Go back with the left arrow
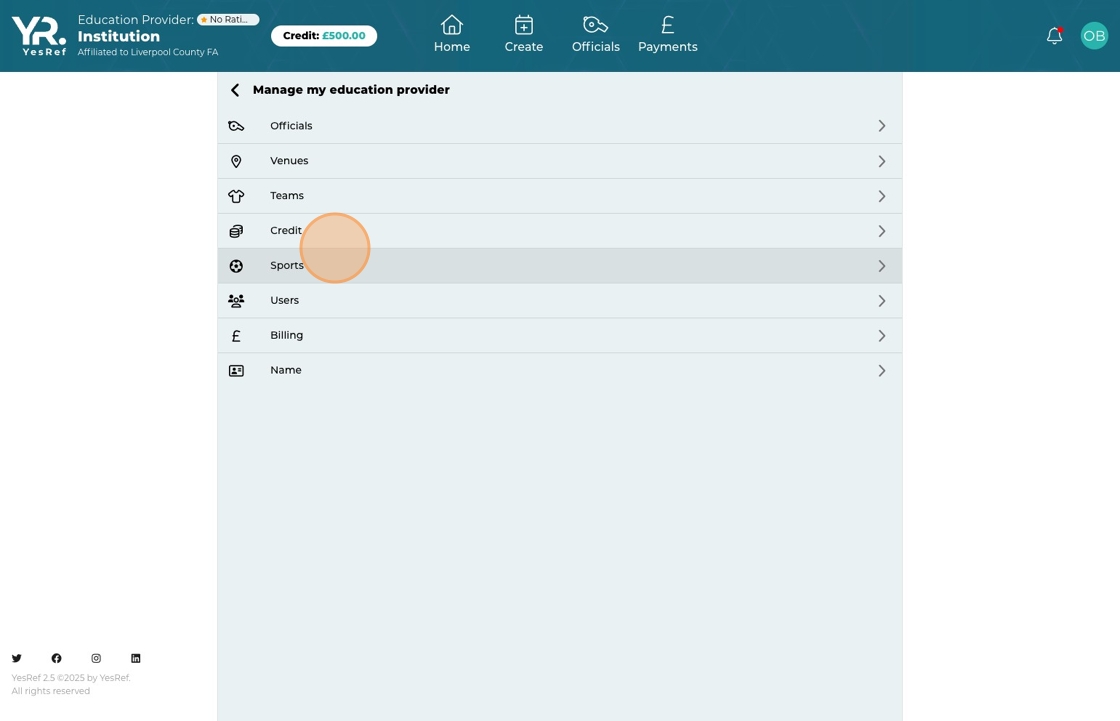Screen dimensions: 1120x721 [x=235, y=90]
